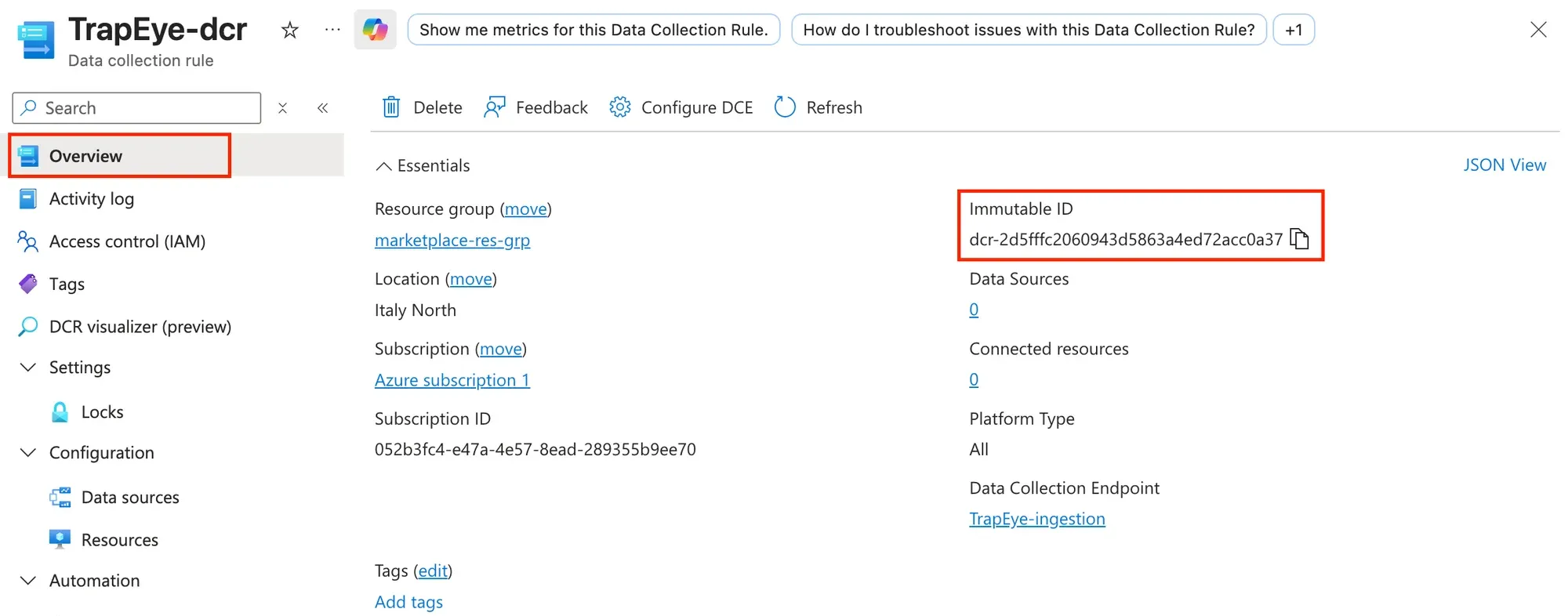The height and width of the screenshot is (616, 1568).
Task: Click the Overview menu icon
Action: [28, 156]
